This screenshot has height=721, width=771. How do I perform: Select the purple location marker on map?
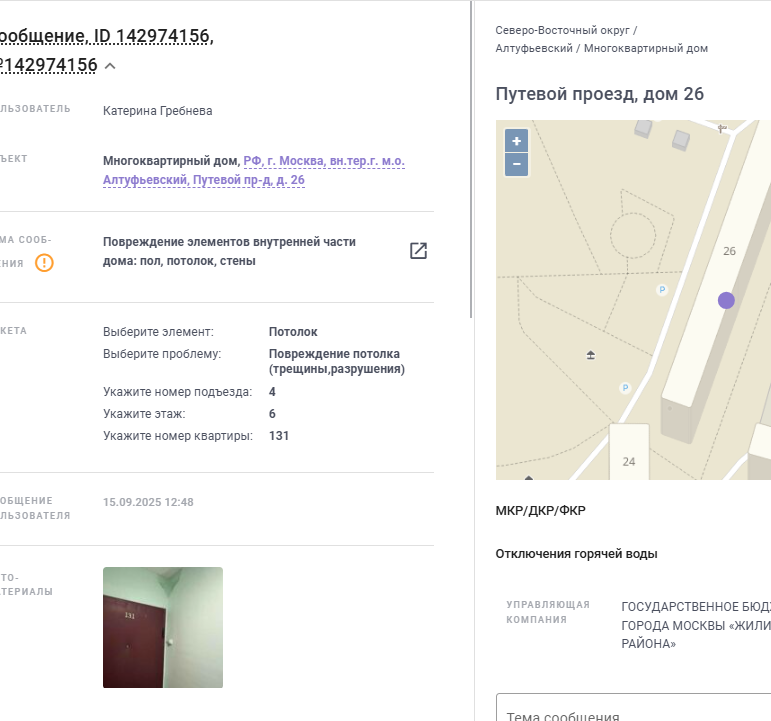(x=726, y=300)
